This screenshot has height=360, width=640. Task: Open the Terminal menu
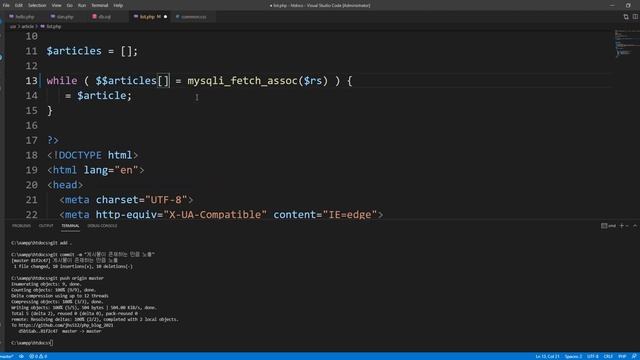(x=100, y=5)
